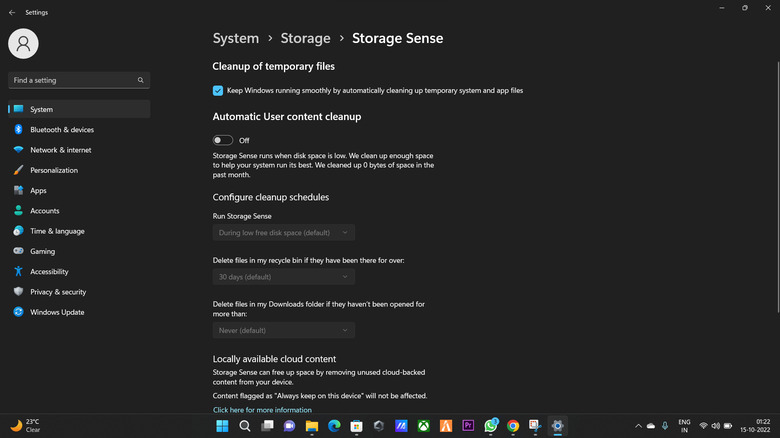Image resolution: width=780 pixels, height=438 pixels.
Task: Click the Personalization paintbrush icon
Action: tap(18, 170)
